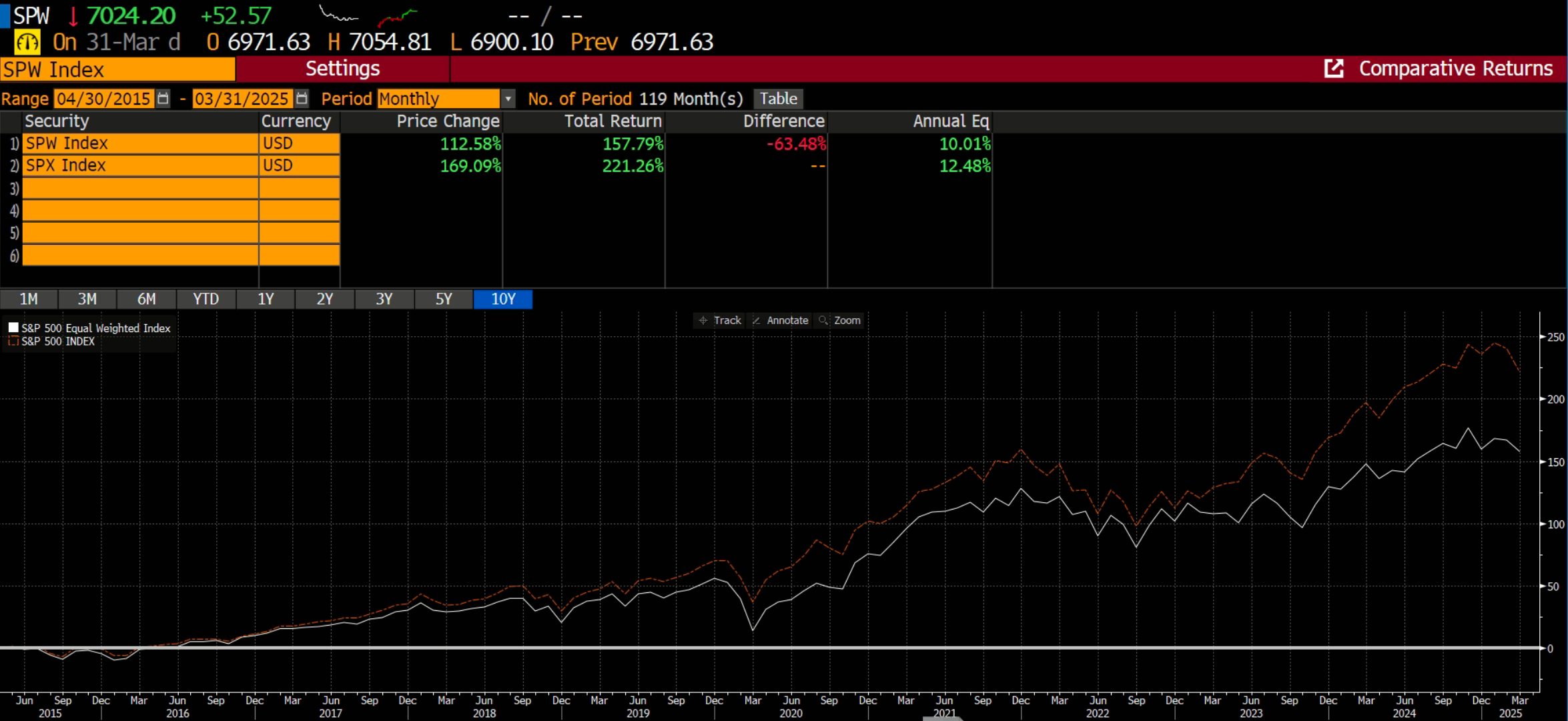Click the Annual Eq column header
The image size is (1568, 721).
pyautogui.click(x=951, y=121)
